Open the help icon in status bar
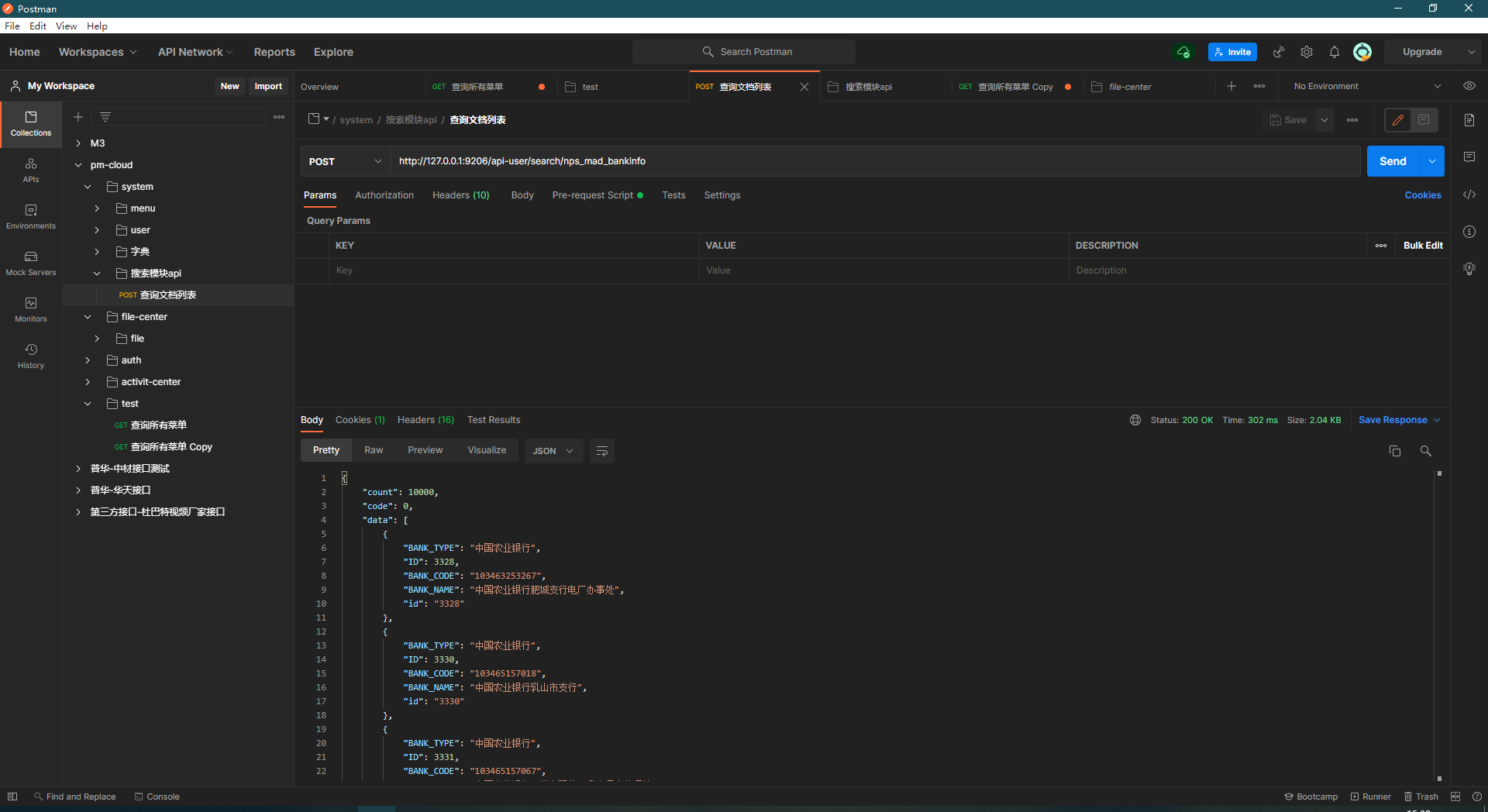The height and width of the screenshot is (812, 1488). 1477,797
